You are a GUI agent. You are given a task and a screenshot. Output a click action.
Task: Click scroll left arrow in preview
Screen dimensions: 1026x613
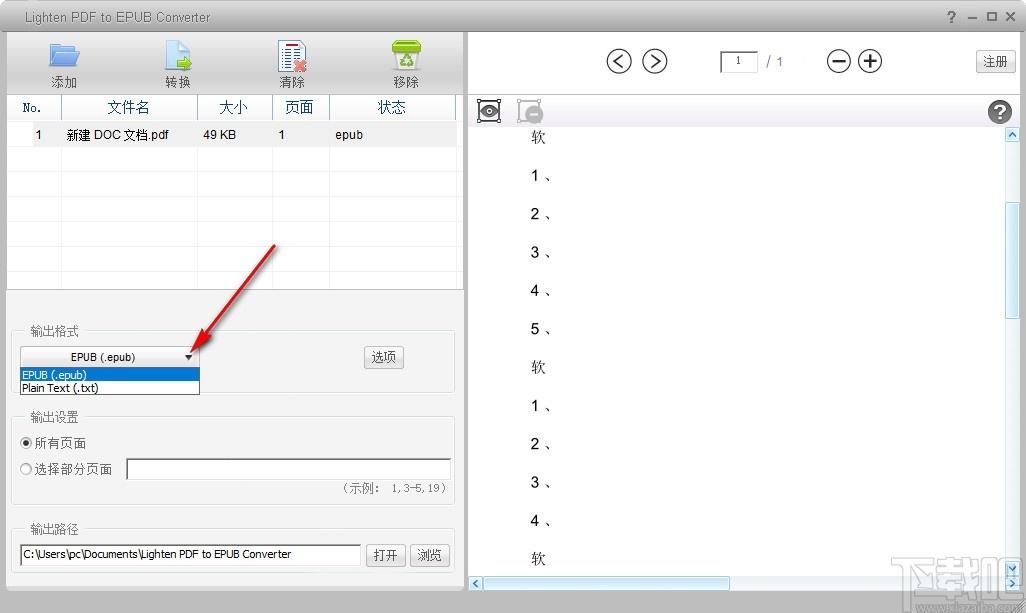point(476,583)
